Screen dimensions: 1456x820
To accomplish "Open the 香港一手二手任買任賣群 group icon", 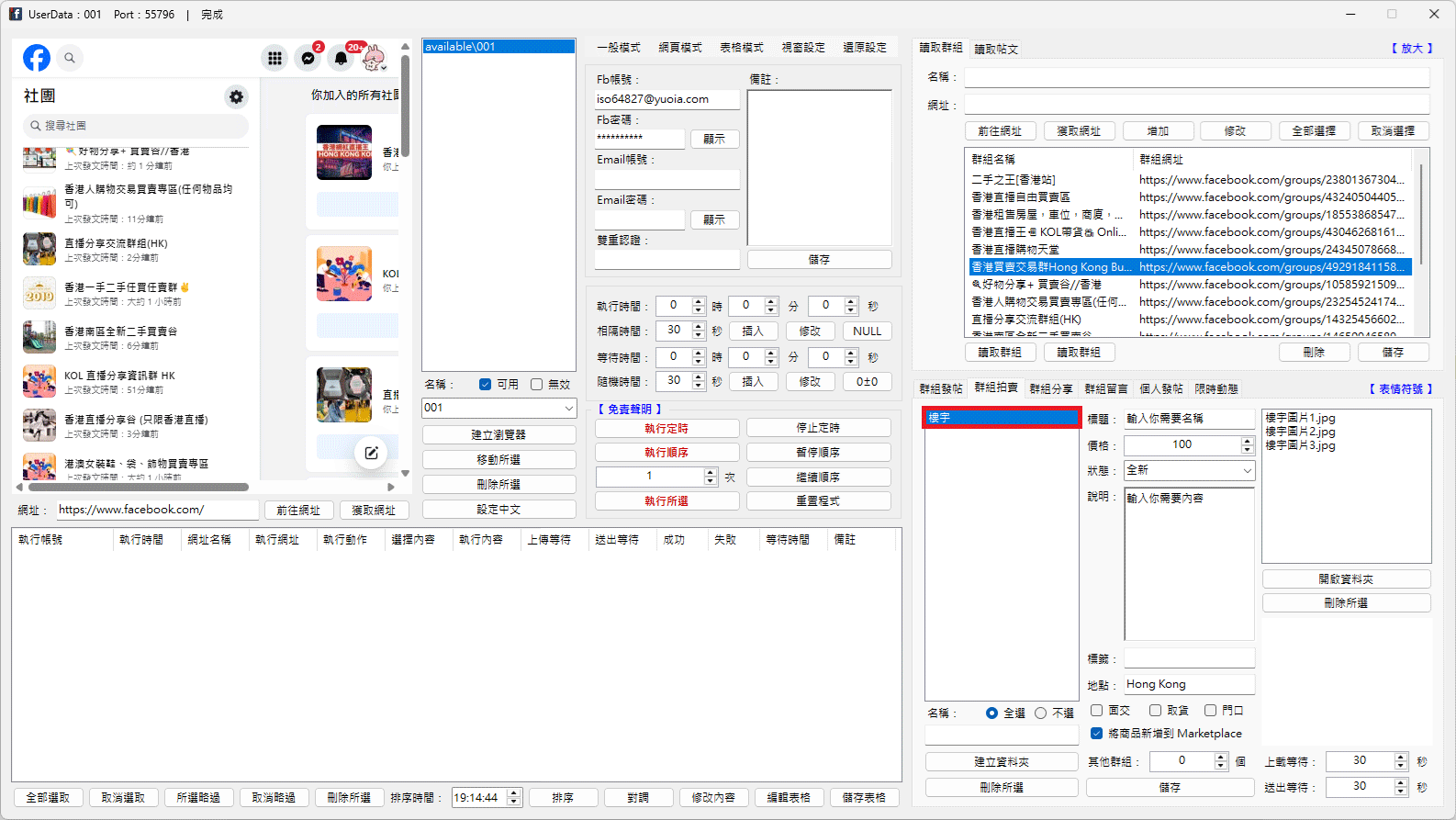I will point(39,293).
